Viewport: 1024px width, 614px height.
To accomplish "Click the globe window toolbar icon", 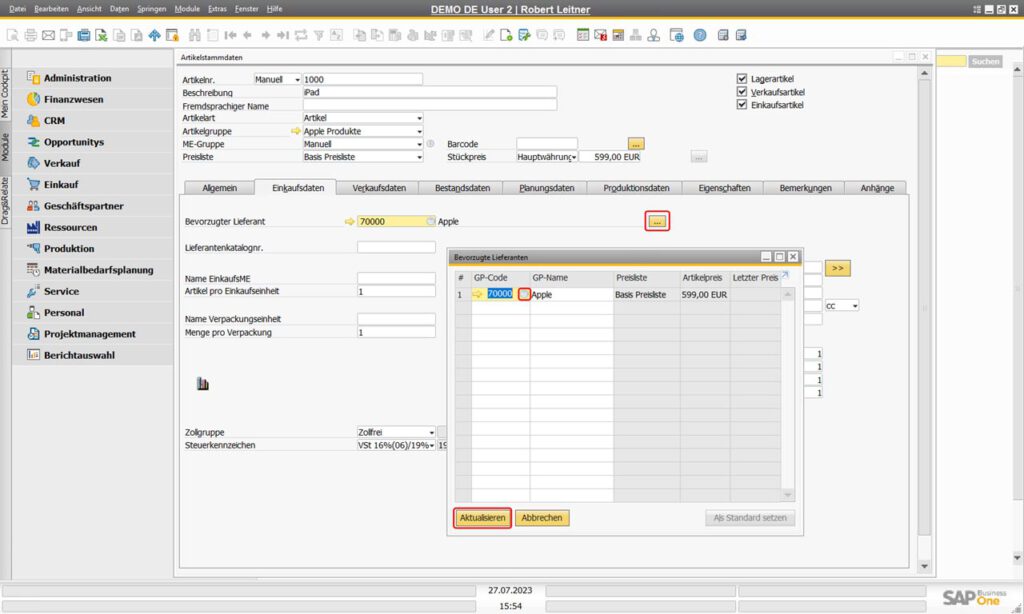I will tap(677, 35).
